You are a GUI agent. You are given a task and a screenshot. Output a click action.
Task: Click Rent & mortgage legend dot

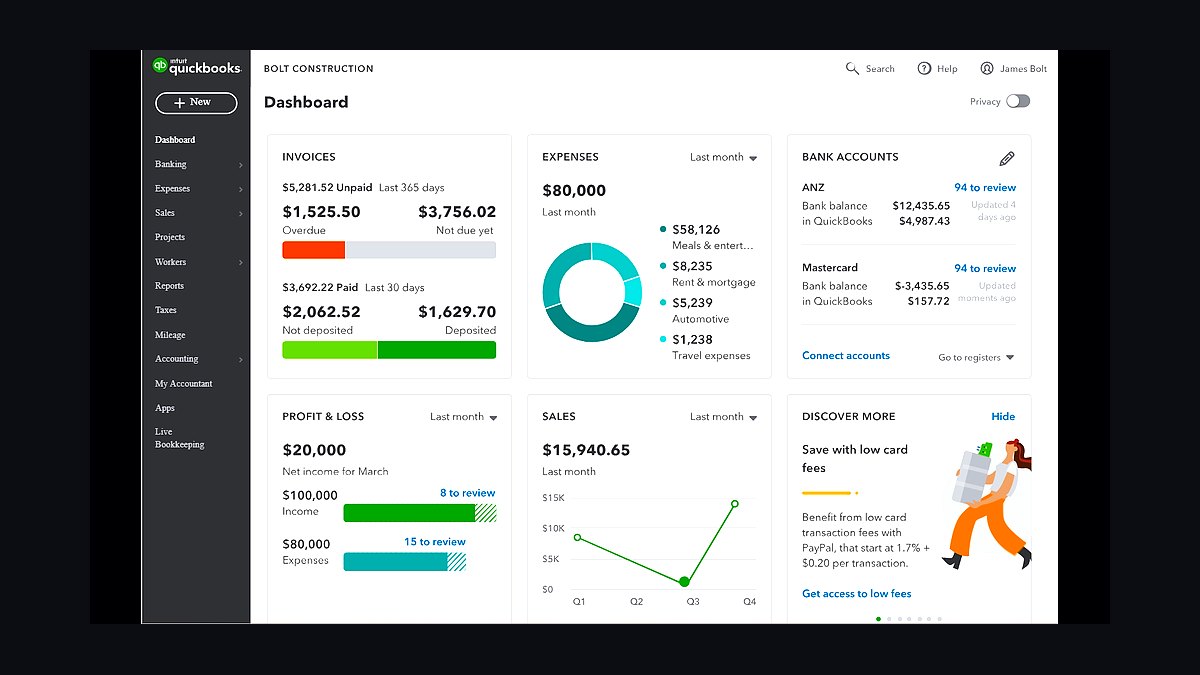pyautogui.click(x=663, y=266)
